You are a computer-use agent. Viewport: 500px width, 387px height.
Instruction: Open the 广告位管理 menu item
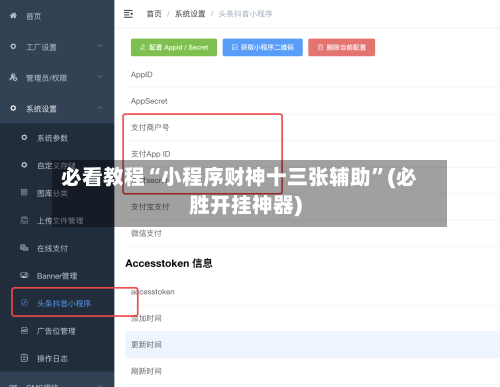pyautogui.click(x=56, y=331)
